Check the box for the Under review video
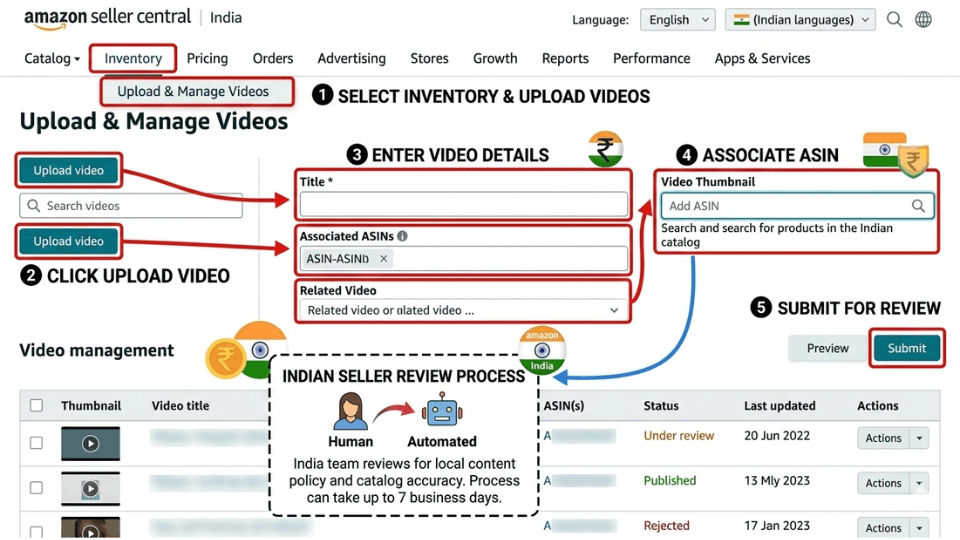The height and width of the screenshot is (540, 960). click(37, 443)
